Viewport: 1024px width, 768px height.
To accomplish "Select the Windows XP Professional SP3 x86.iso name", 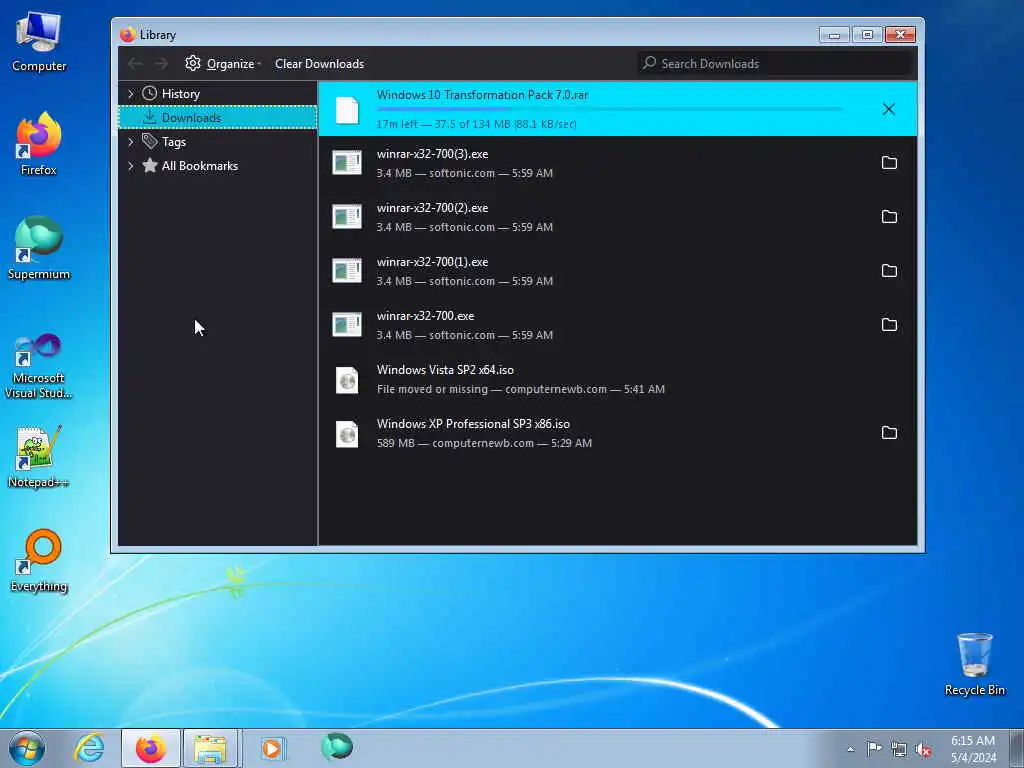I will click(473, 424).
